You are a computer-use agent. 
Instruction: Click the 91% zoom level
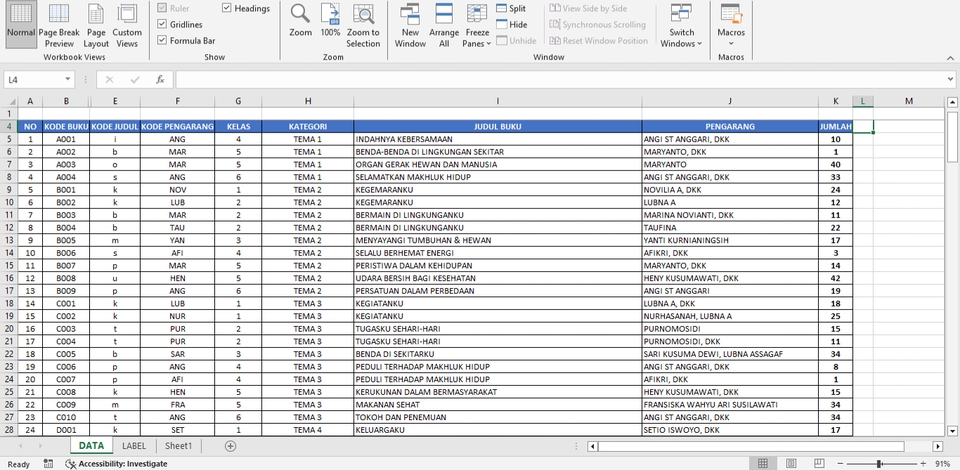click(943, 464)
